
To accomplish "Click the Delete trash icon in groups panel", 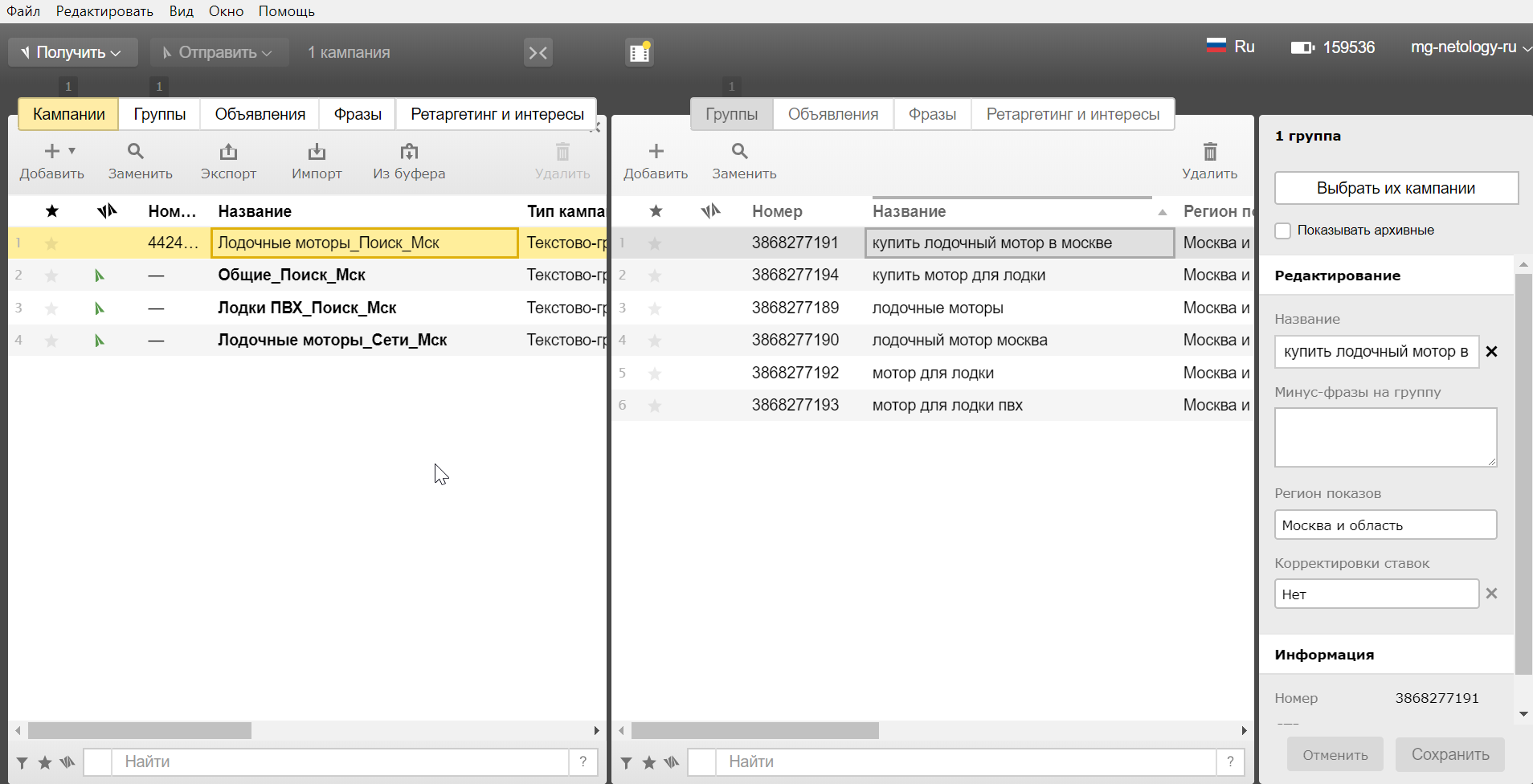I will coord(1210,152).
